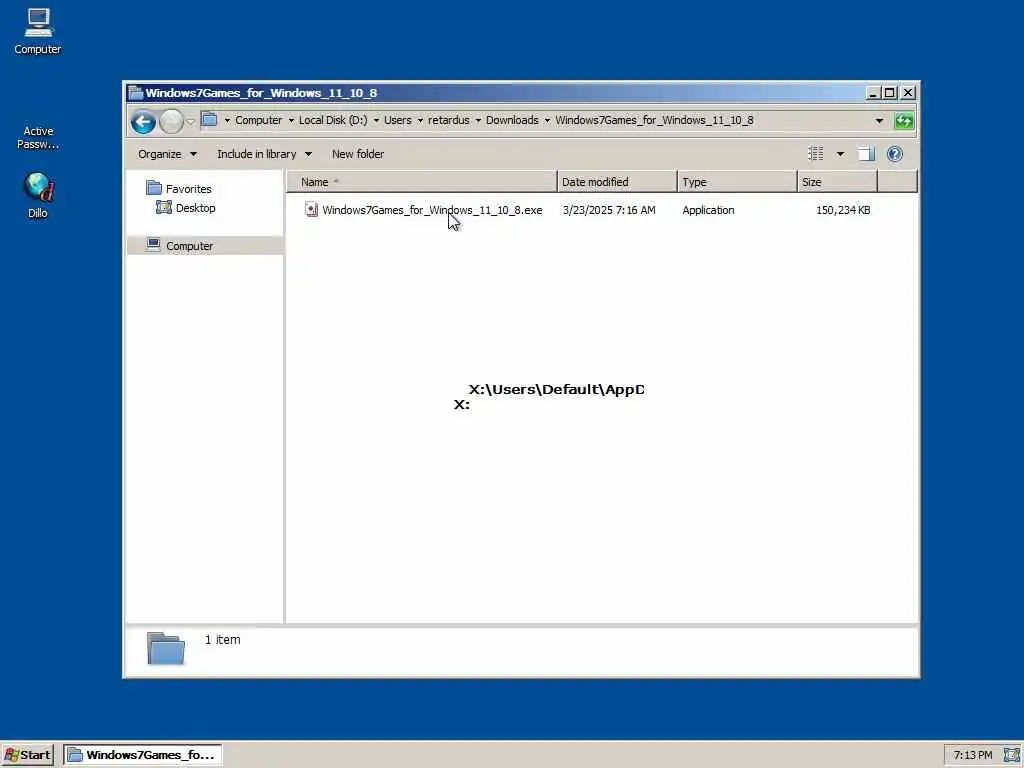This screenshot has width=1024, height=768.
Task: Click the 150,234 KB size cell
Action: coord(843,210)
